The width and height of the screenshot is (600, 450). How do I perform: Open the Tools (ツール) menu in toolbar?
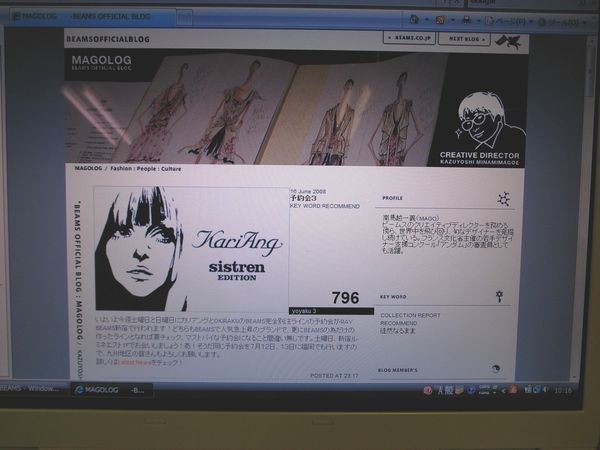point(561,22)
